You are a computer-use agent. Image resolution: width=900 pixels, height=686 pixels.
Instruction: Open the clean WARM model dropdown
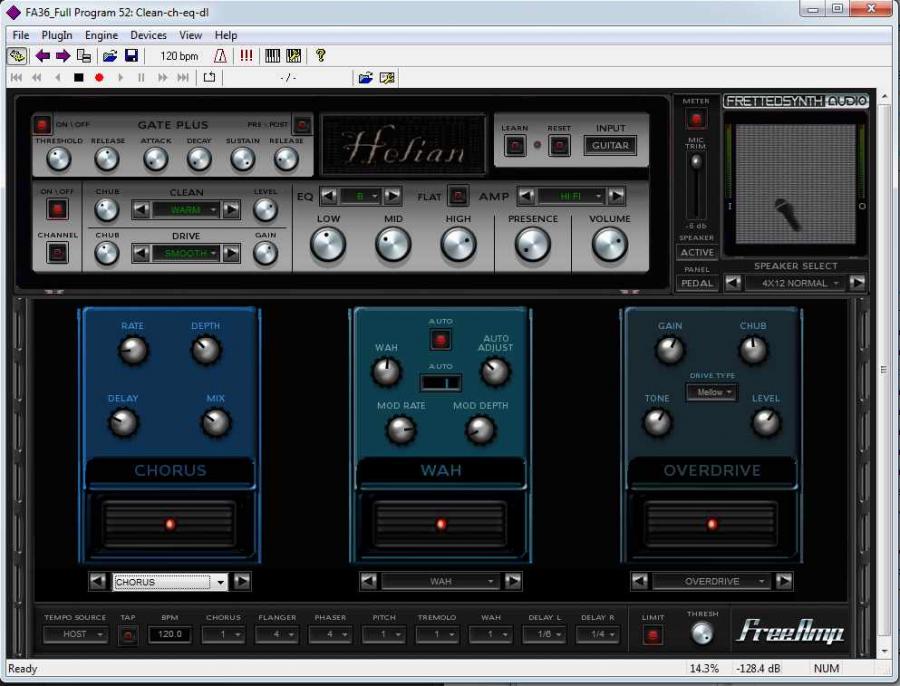pyautogui.click(x=186, y=210)
